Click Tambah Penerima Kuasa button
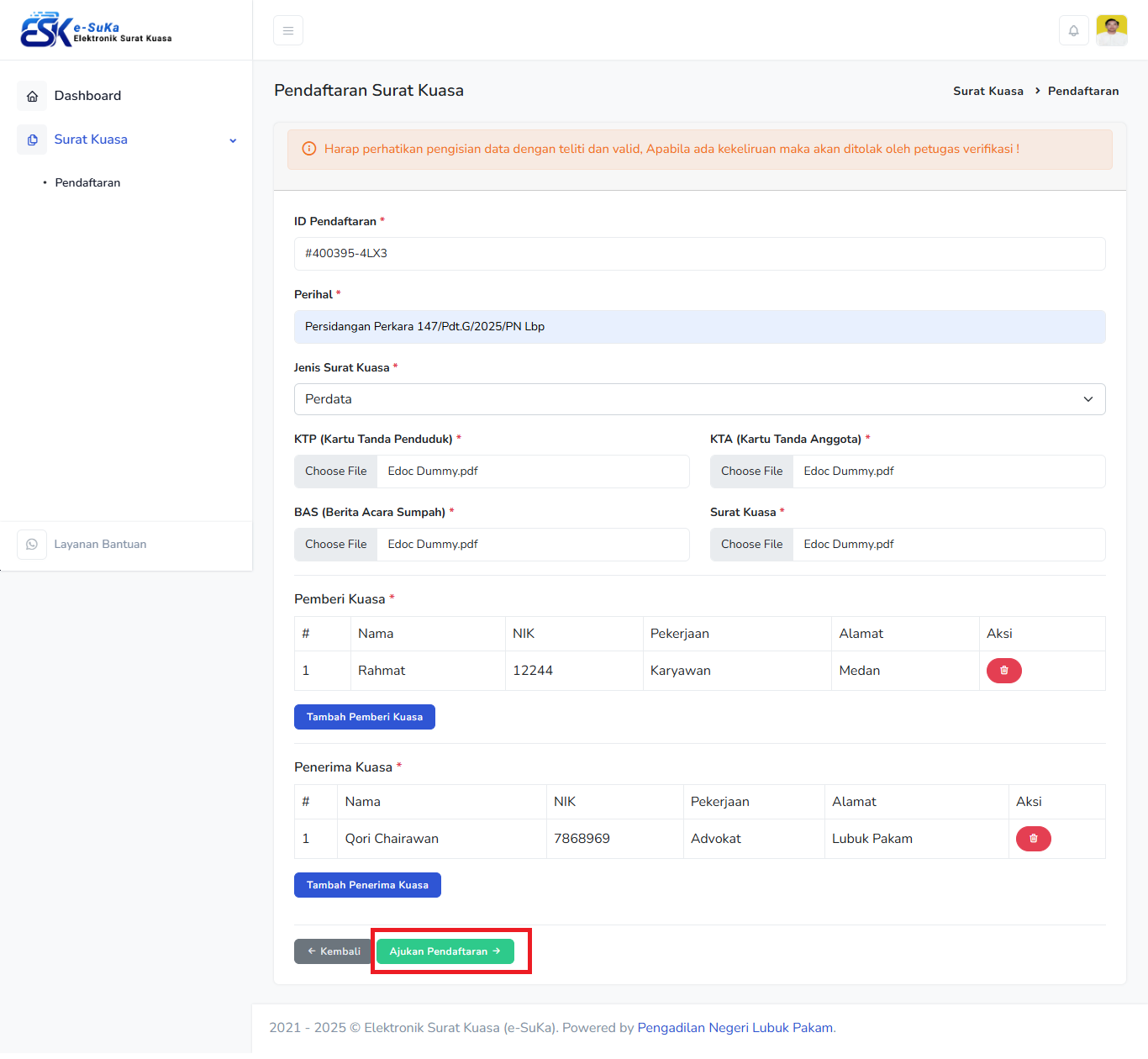Viewport: 1148px width, 1059px height. point(367,885)
